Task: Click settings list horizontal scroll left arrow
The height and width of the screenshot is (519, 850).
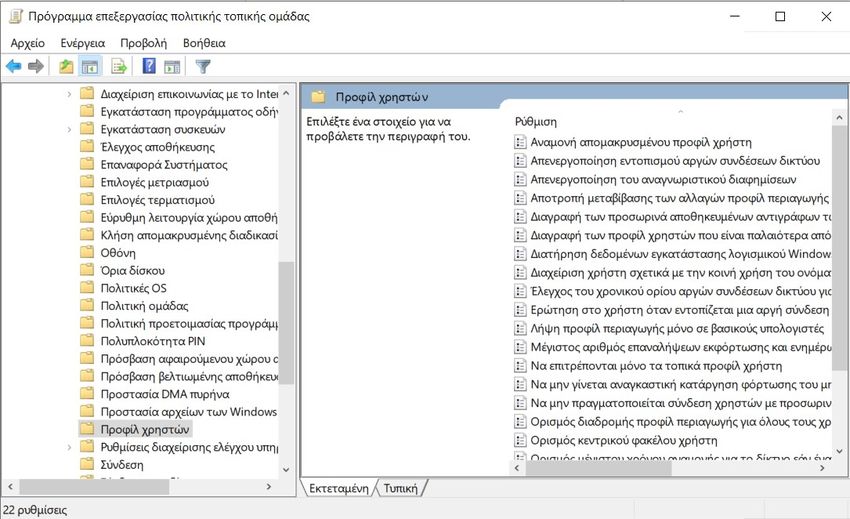Action: point(517,467)
